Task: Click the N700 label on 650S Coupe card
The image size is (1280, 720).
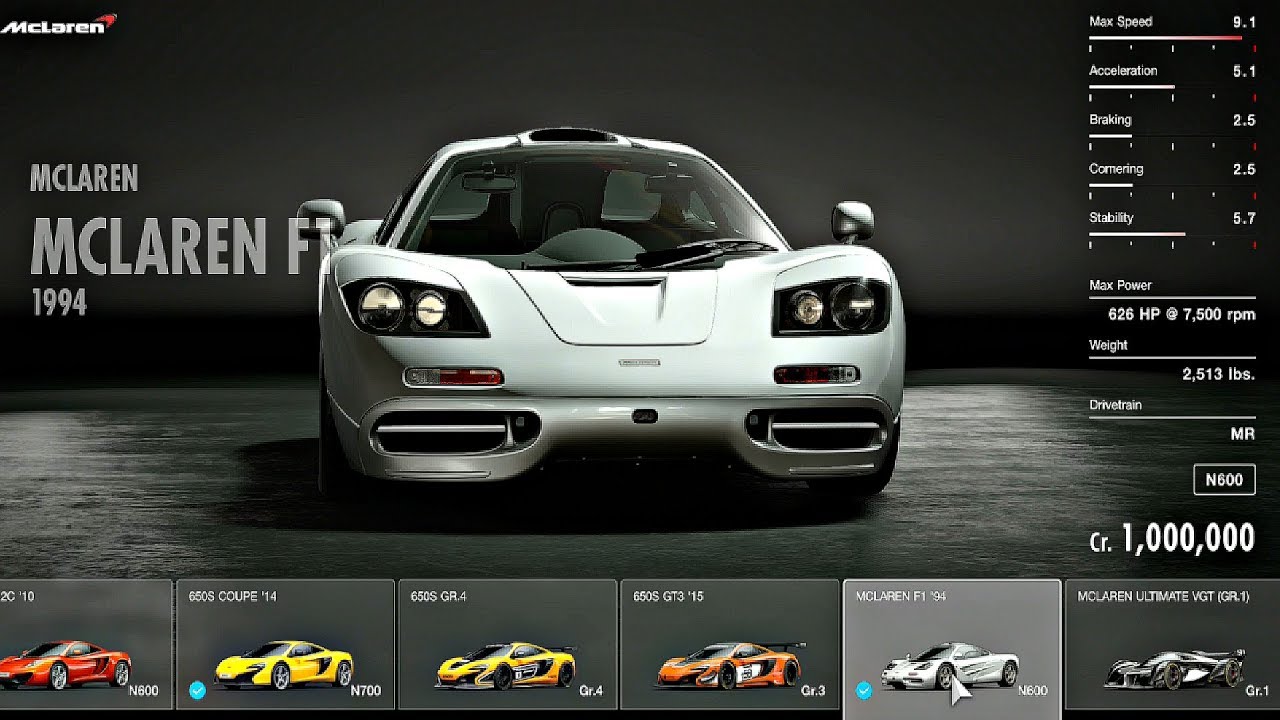Action: tap(366, 690)
